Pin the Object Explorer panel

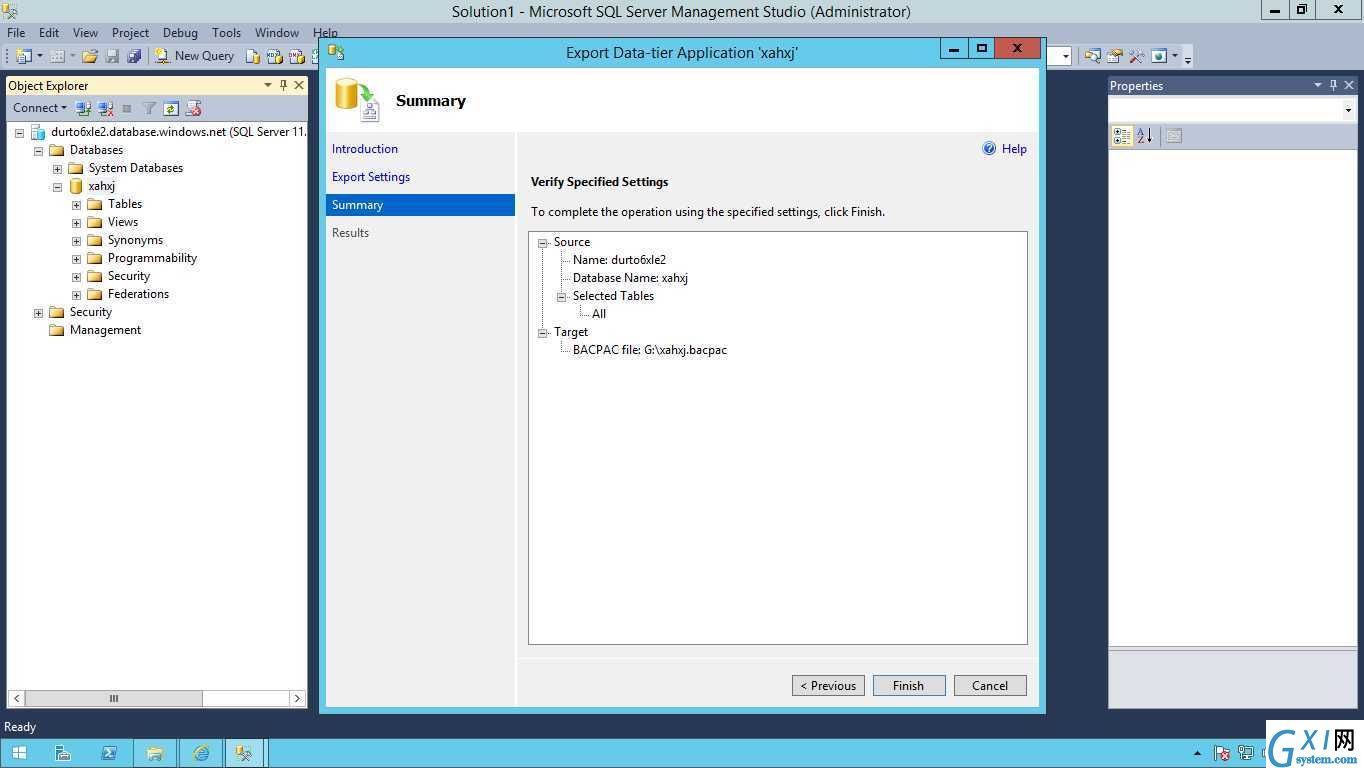coord(283,86)
